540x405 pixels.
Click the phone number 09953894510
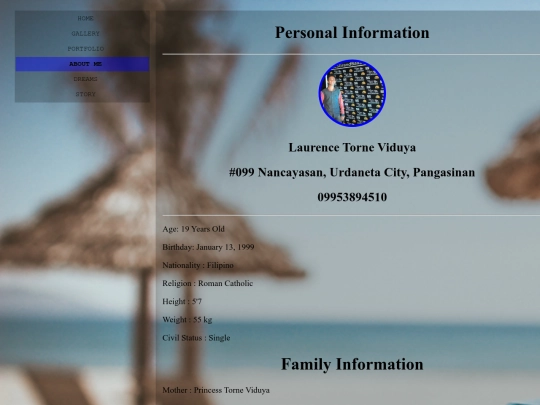click(352, 197)
